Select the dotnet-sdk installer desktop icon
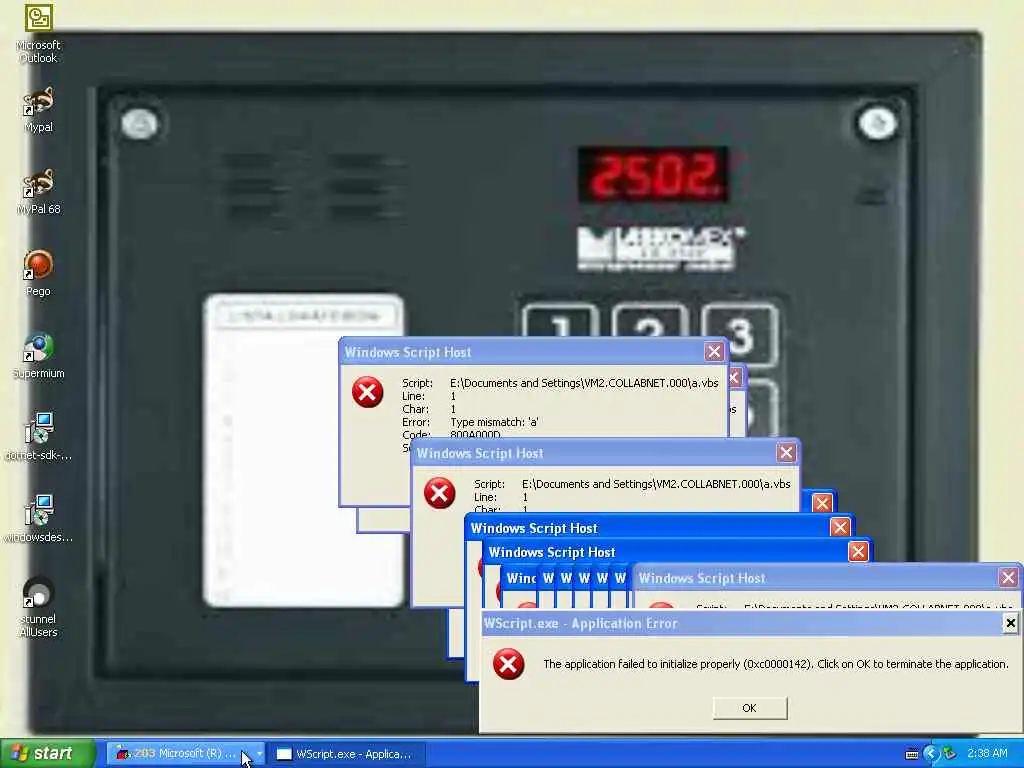This screenshot has height=768, width=1024. click(x=38, y=438)
